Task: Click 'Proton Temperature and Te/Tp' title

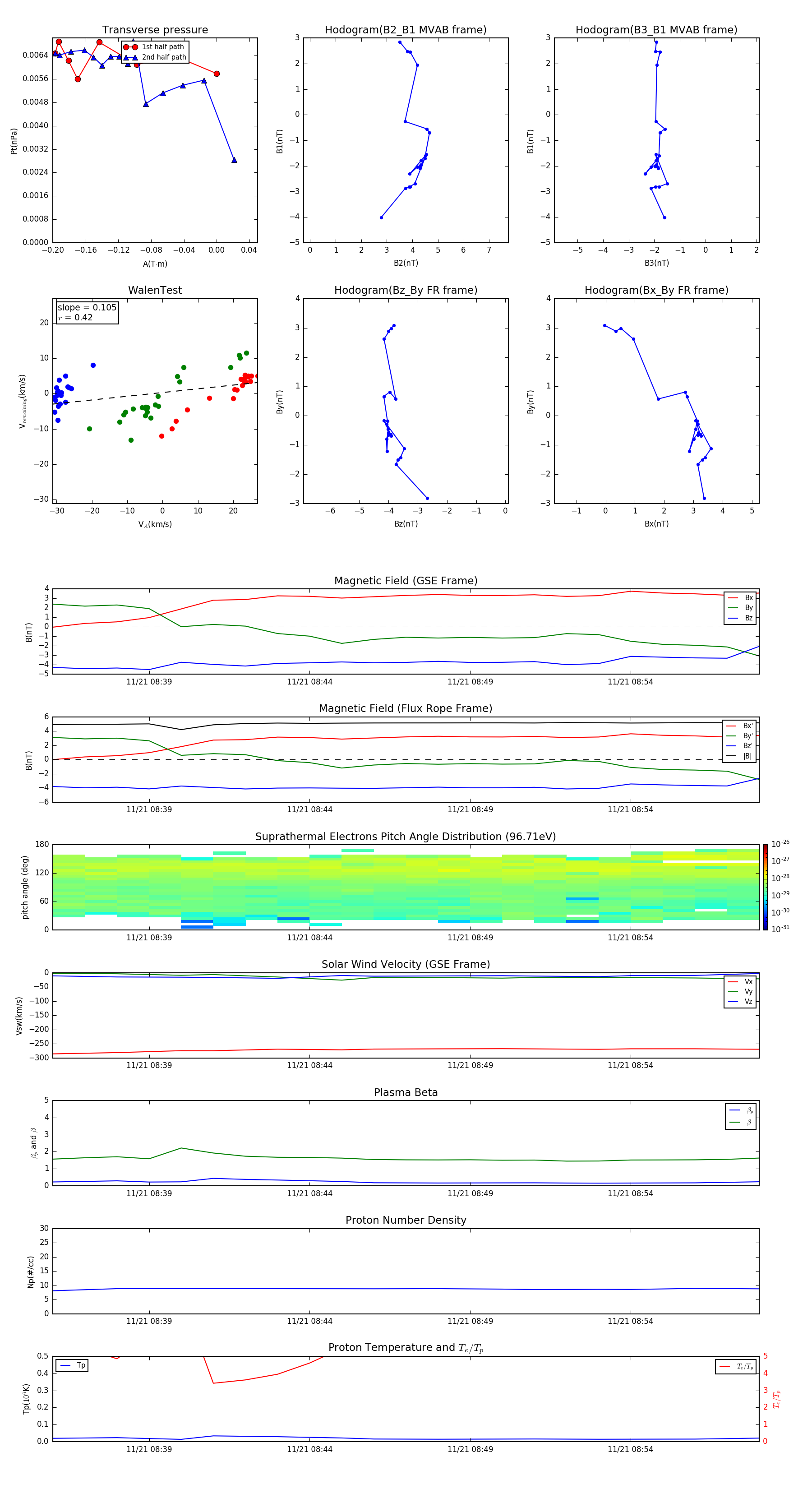Action: point(406,1348)
